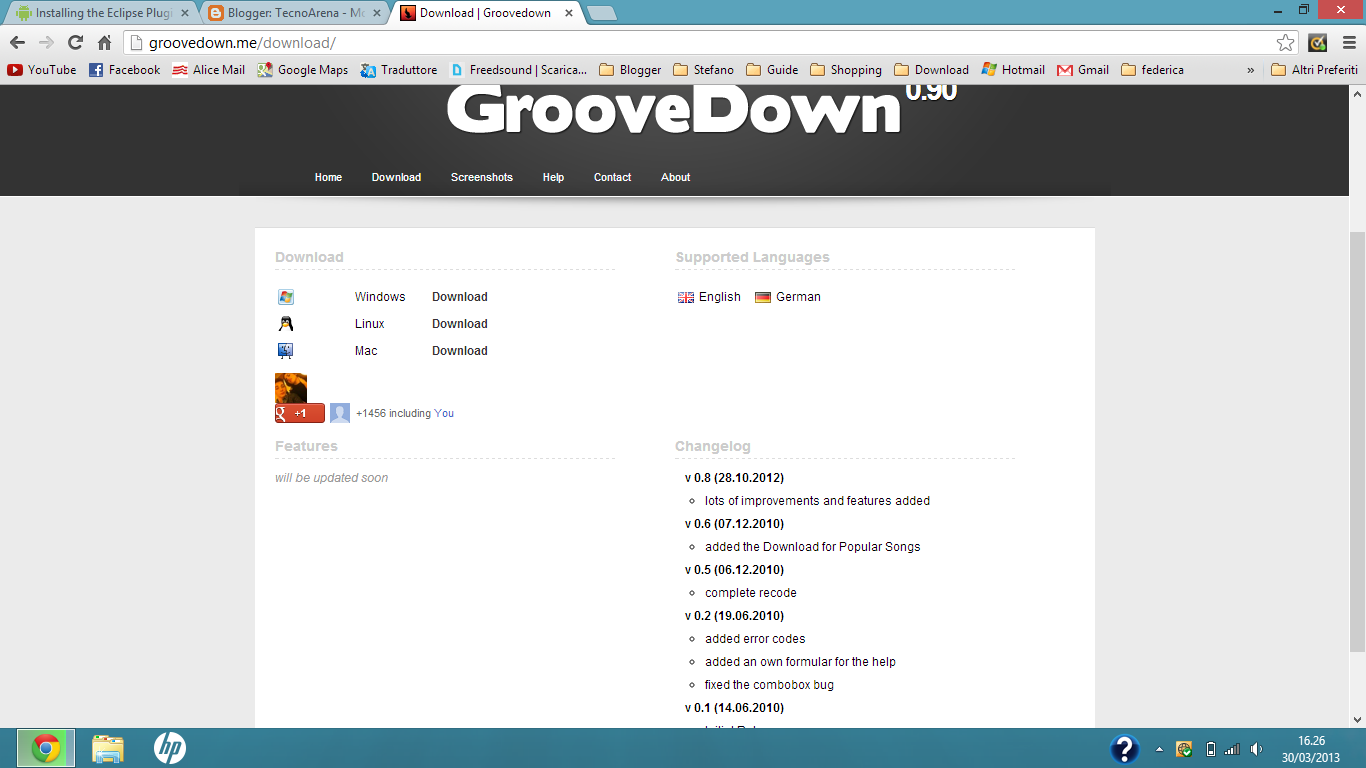Open the Freedsound bookmark
Image resolution: width=1366 pixels, height=768 pixels.
pos(518,70)
